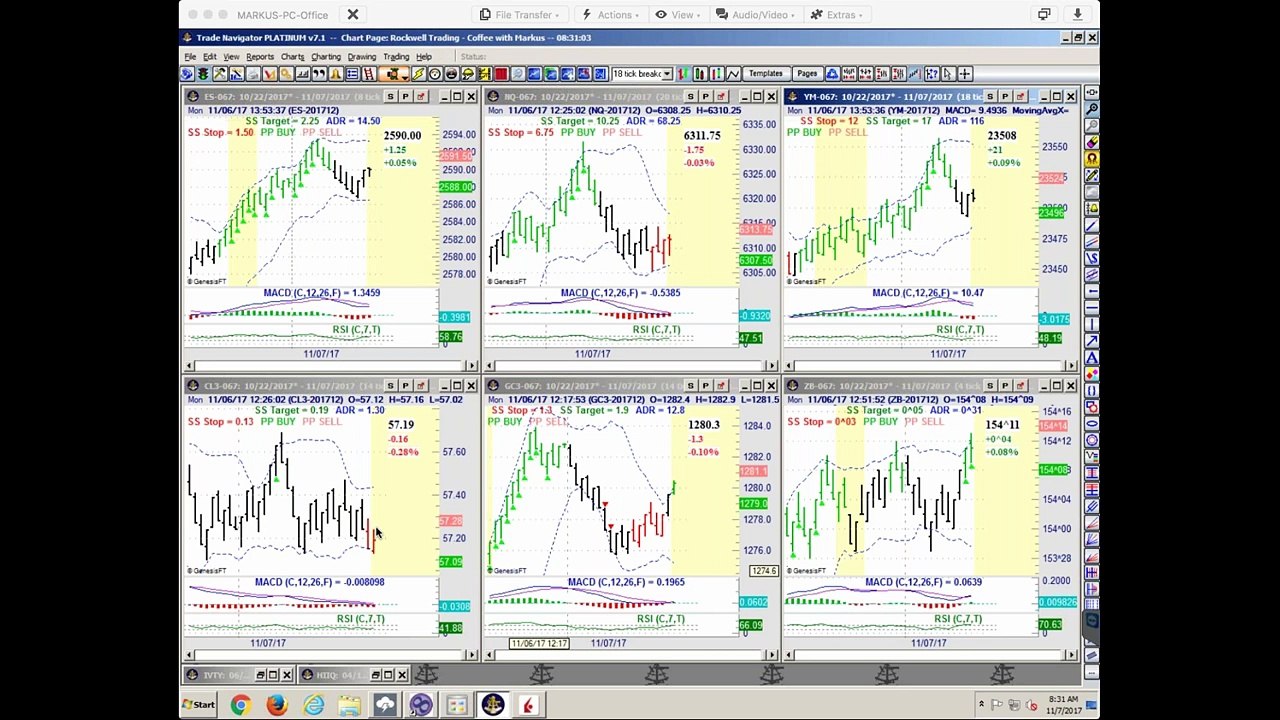1280x720 pixels.
Task: Open File Explorer from the taskbar
Action: 349,706
